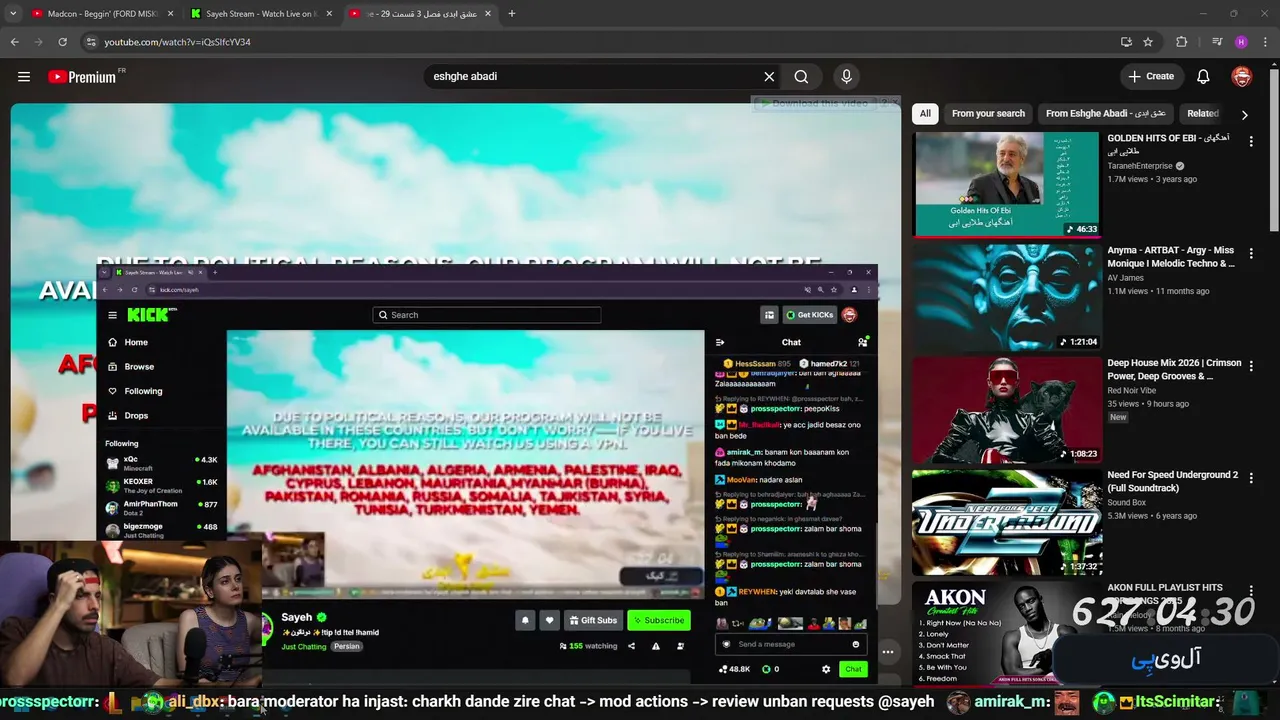Close the Madcon - Beggin' tab

170,14
